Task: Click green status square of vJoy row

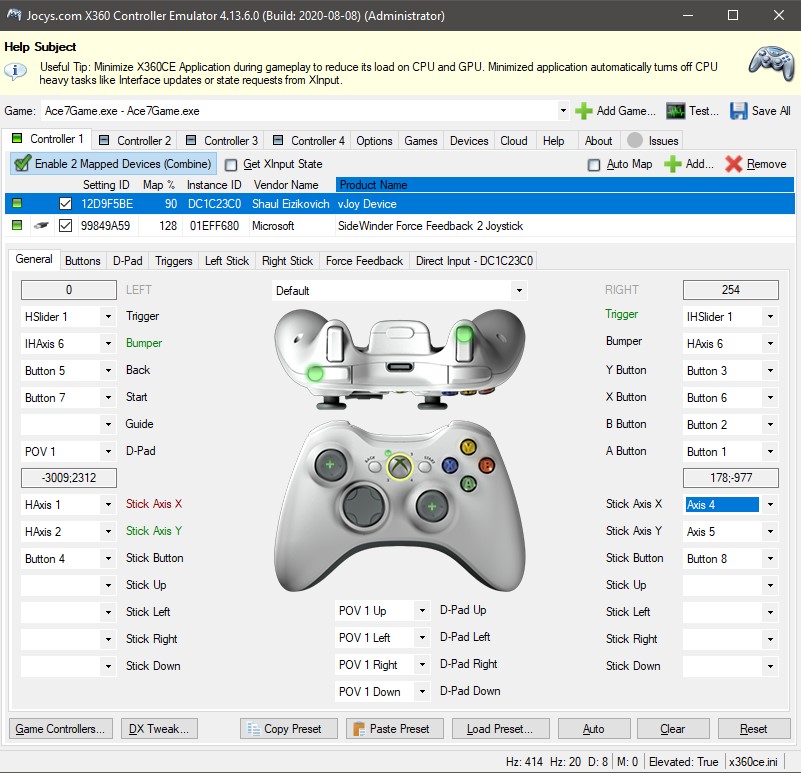Action: tap(17, 203)
